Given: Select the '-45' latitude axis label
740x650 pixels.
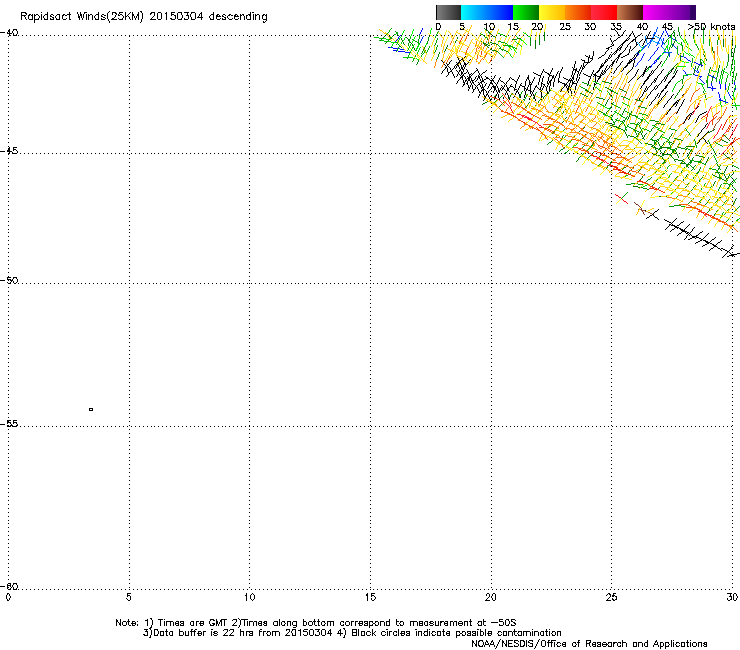Looking at the screenshot, I should pos(10,151).
